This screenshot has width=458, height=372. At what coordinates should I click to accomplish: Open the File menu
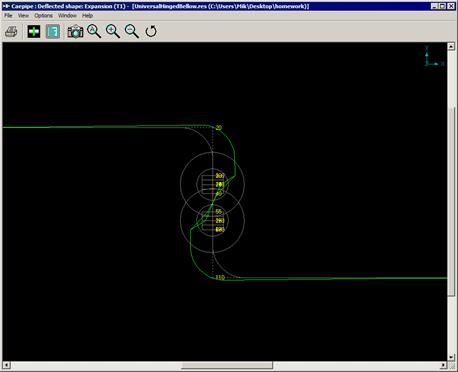(x=8, y=16)
